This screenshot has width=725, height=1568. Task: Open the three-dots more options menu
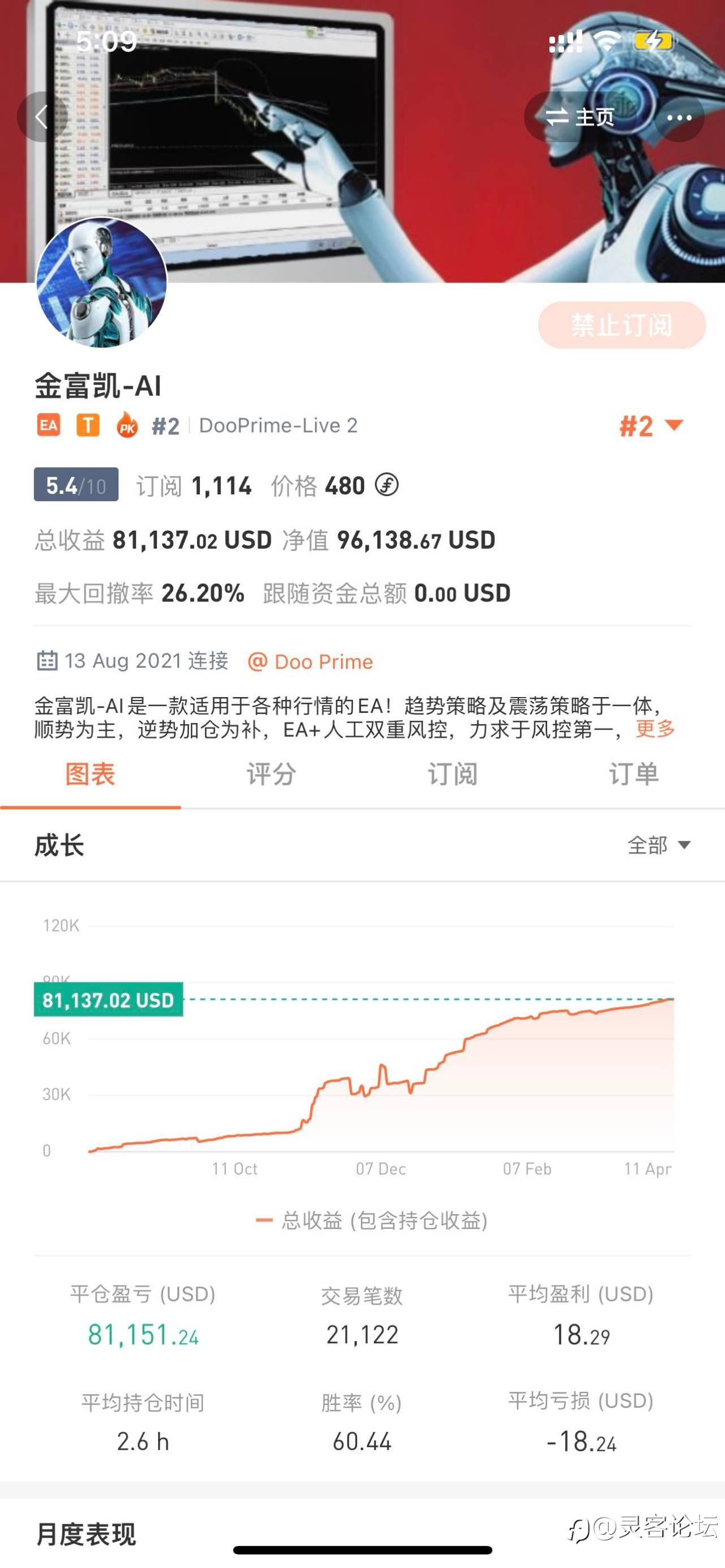point(679,117)
